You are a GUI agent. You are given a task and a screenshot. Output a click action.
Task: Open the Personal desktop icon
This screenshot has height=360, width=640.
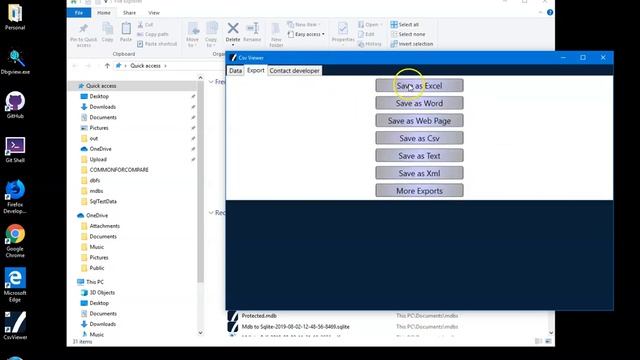point(15,18)
